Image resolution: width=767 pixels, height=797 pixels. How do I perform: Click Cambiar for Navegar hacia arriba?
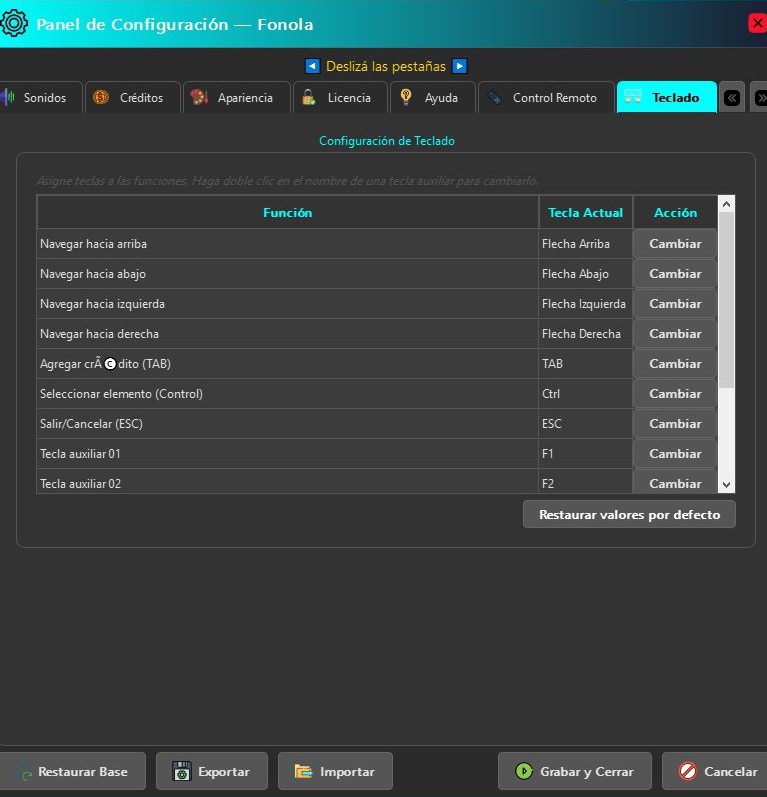point(675,244)
